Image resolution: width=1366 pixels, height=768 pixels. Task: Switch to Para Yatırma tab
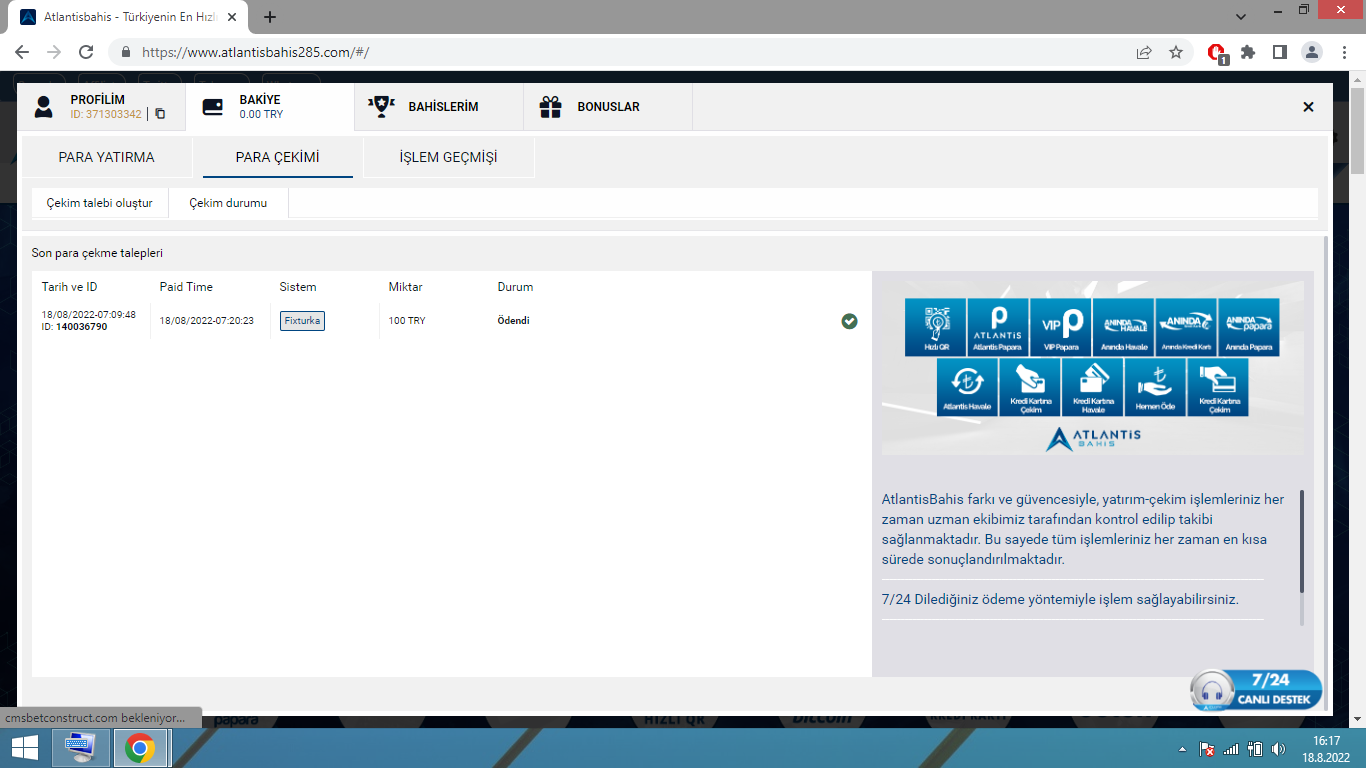106,157
